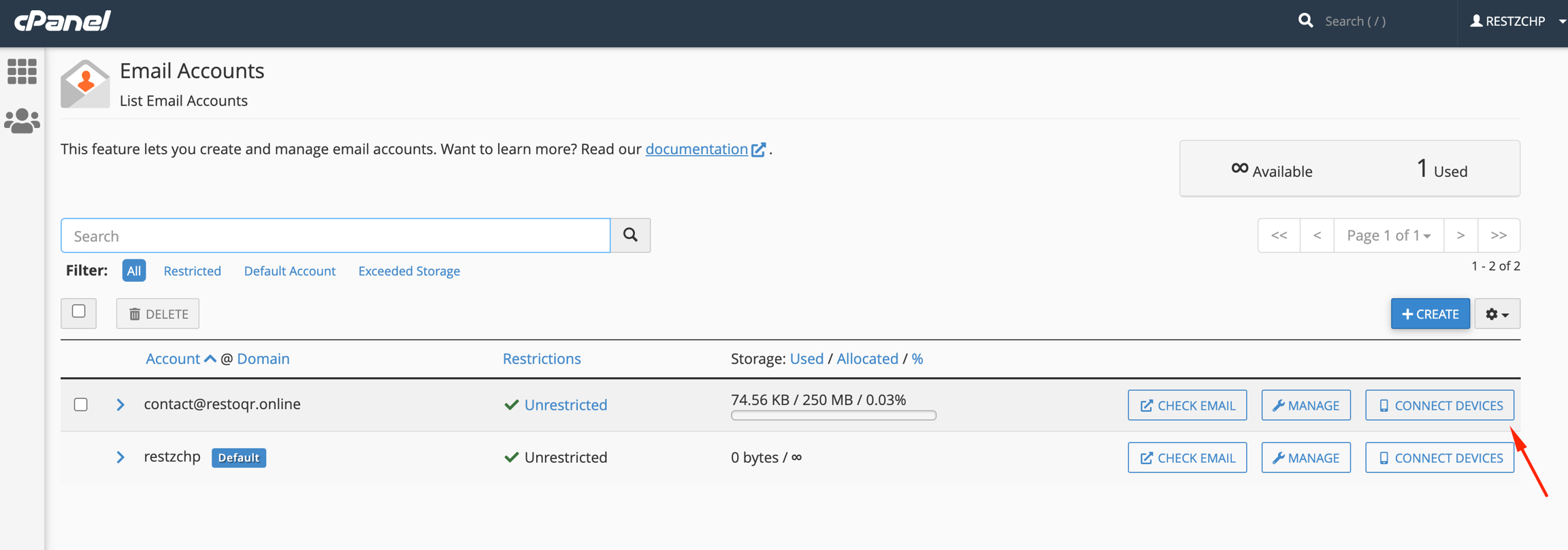Click the Create email account button
The height and width of the screenshot is (550, 1568).
pyautogui.click(x=1430, y=314)
